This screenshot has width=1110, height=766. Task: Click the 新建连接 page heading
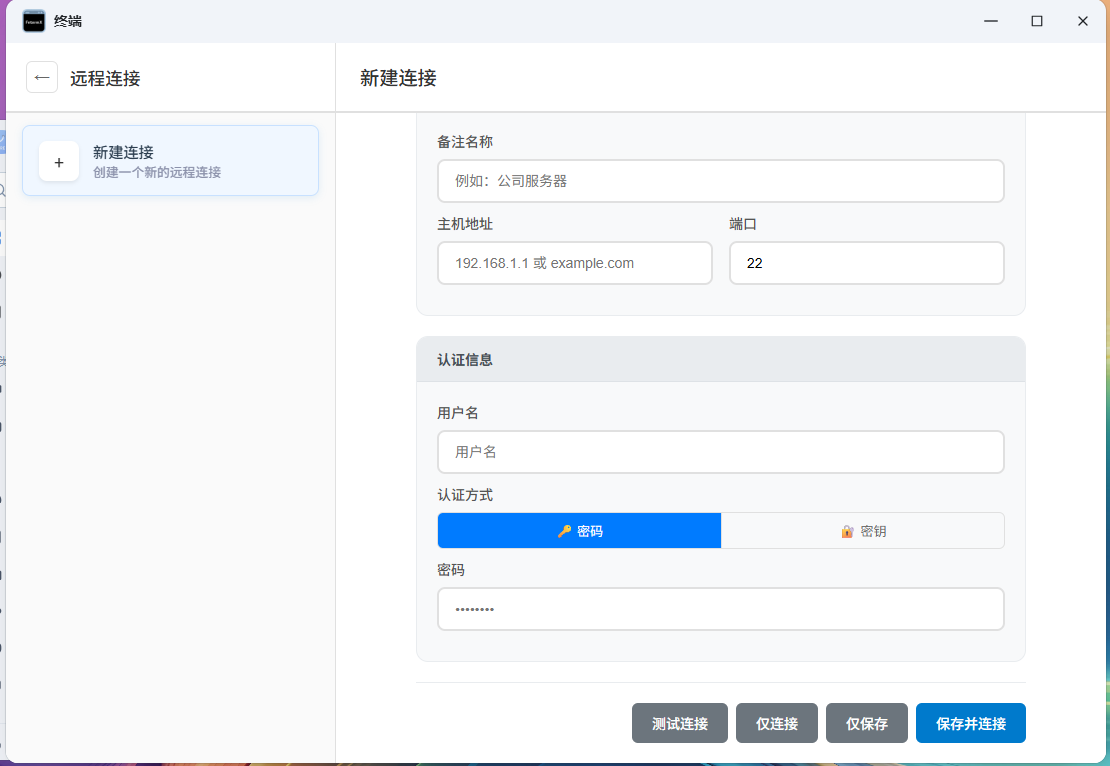[x=398, y=78]
